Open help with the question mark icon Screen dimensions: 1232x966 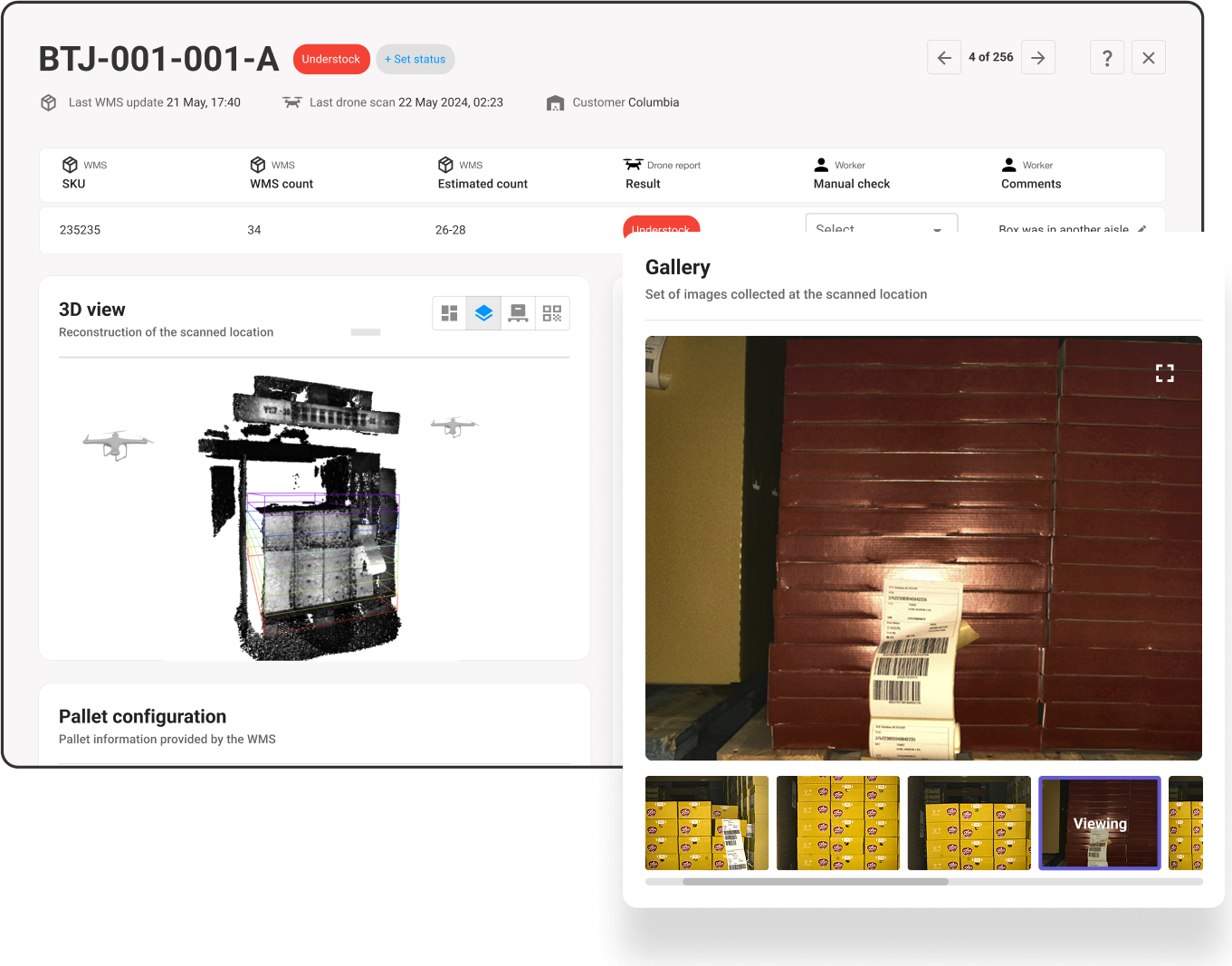[x=1107, y=58]
